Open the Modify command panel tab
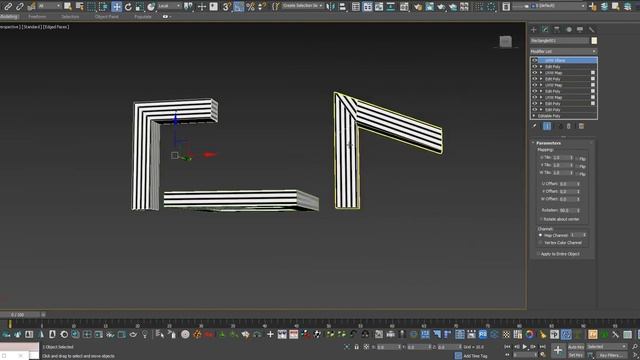This screenshot has height=360, width=640. [545, 29]
